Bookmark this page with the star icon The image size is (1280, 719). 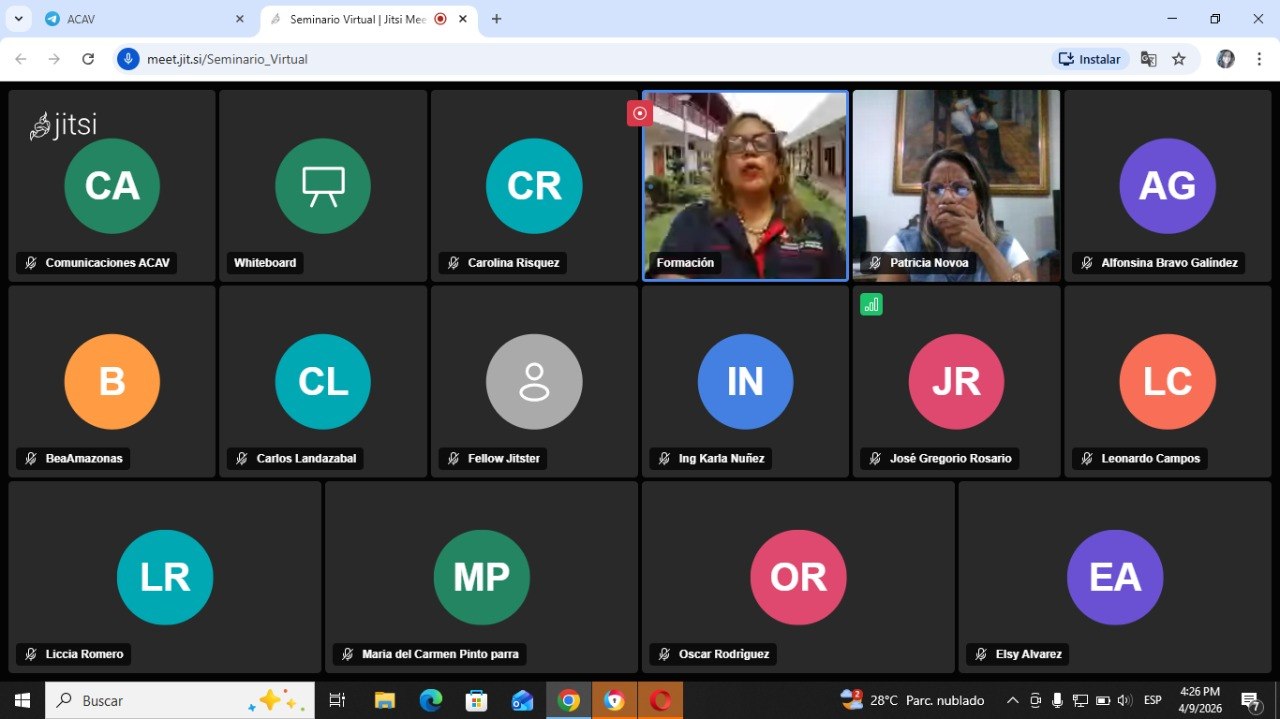(1179, 59)
